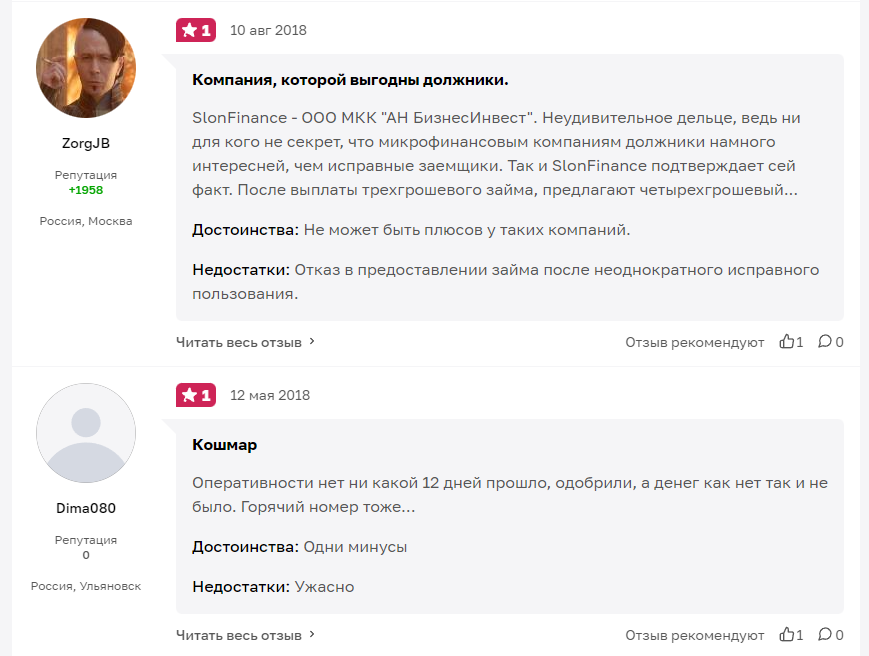Open Dima080's user profile name
869x656 pixels.
(86, 508)
